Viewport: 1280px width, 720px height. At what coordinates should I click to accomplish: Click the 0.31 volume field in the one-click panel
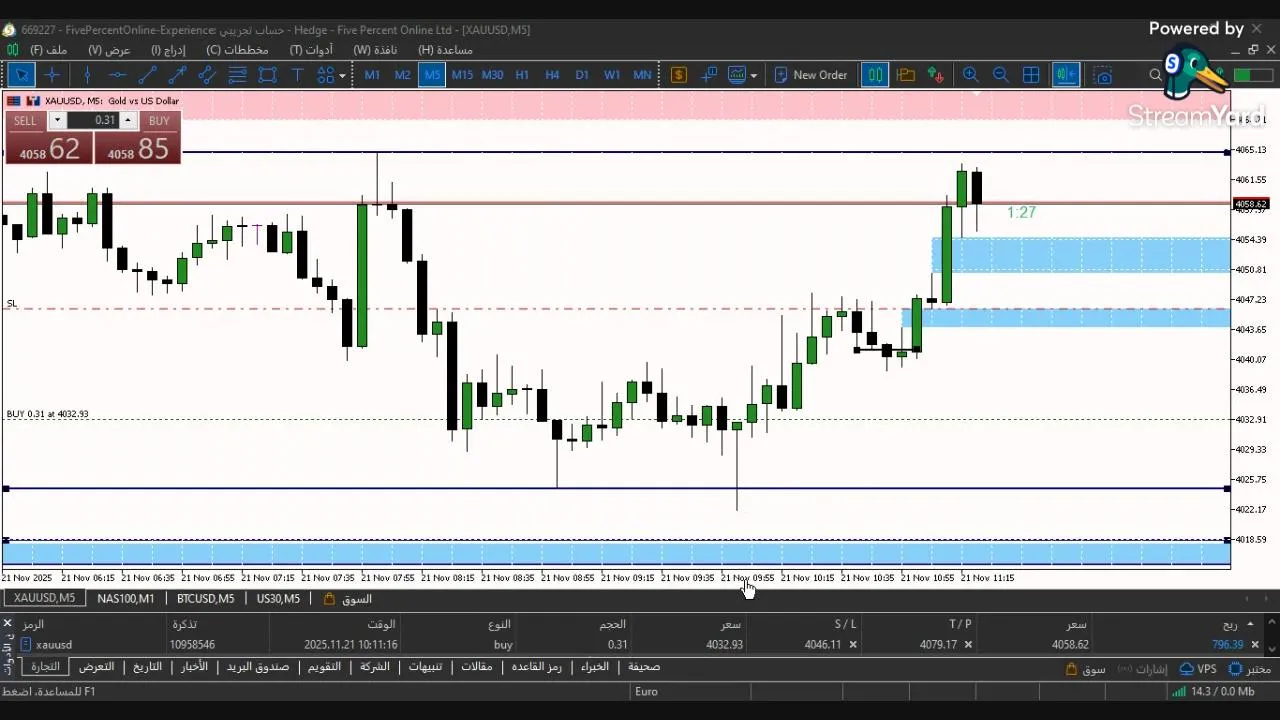click(93, 120)
